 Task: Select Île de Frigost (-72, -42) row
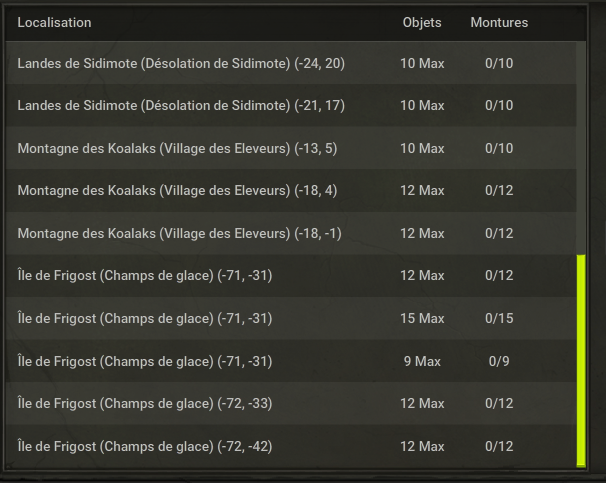point(291,446)
